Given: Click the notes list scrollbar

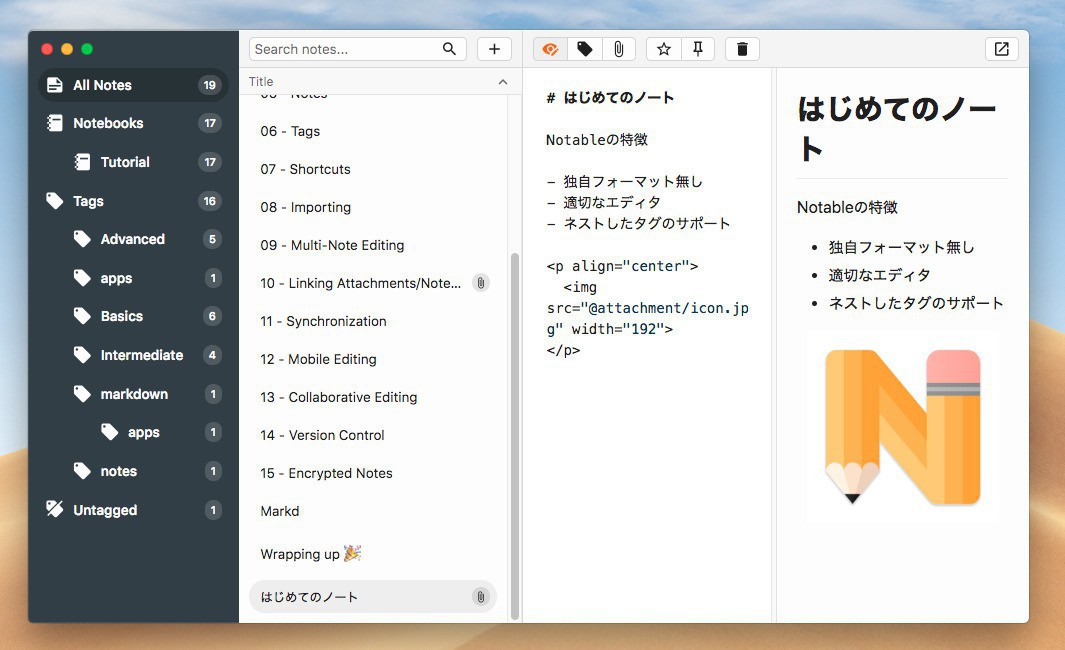Looking at the screenshot, I should coord(515,430).
